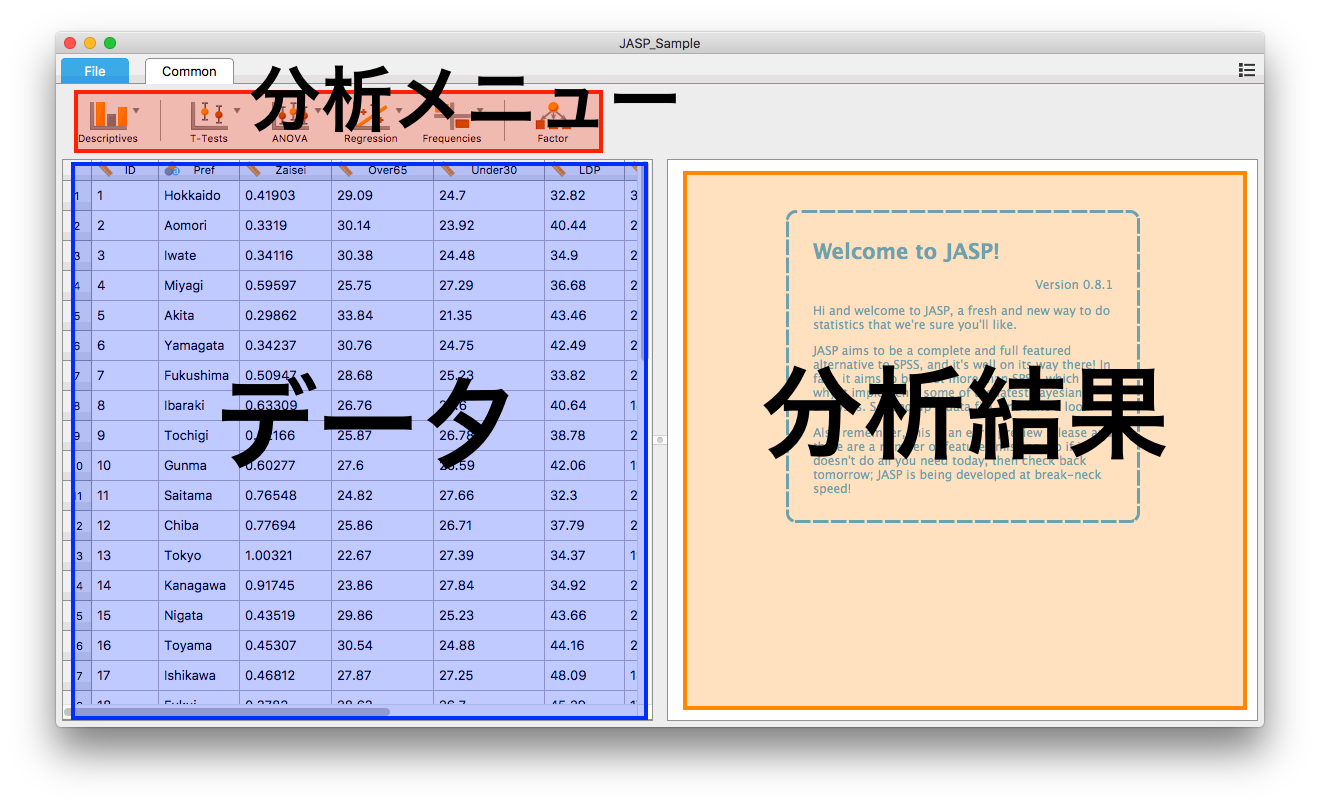This screenshot has height=807, width=1320.
Task: Select the Miyagi cell
Action: tap(199, 285)
